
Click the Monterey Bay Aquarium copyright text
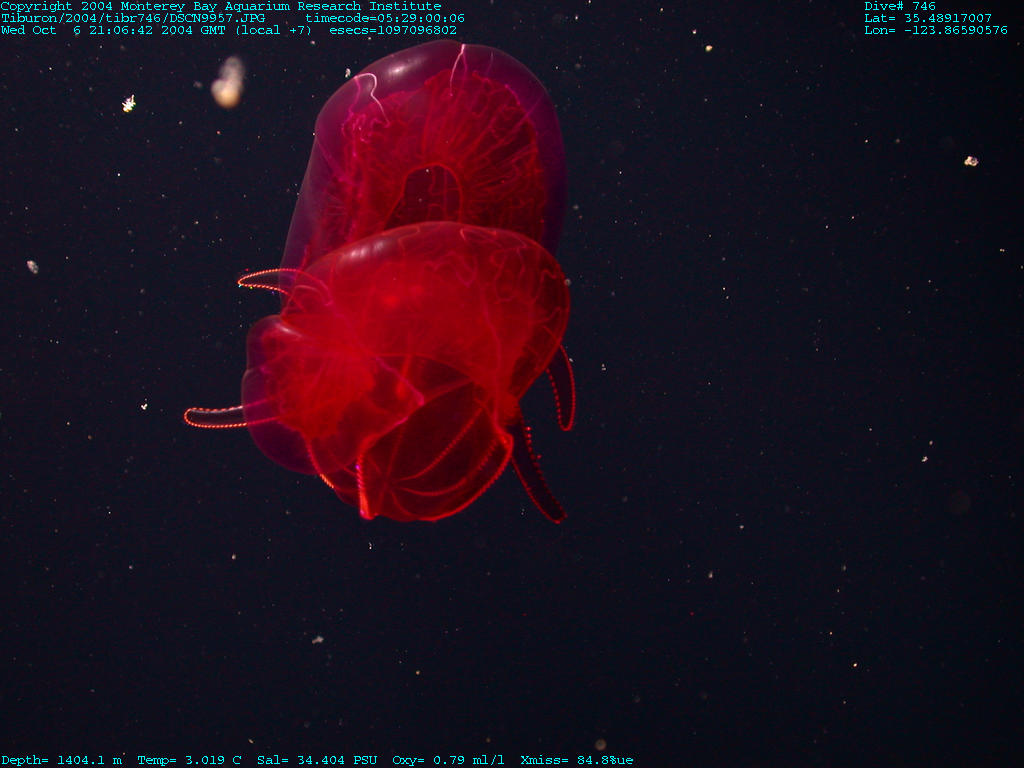[x=220, y=6]
